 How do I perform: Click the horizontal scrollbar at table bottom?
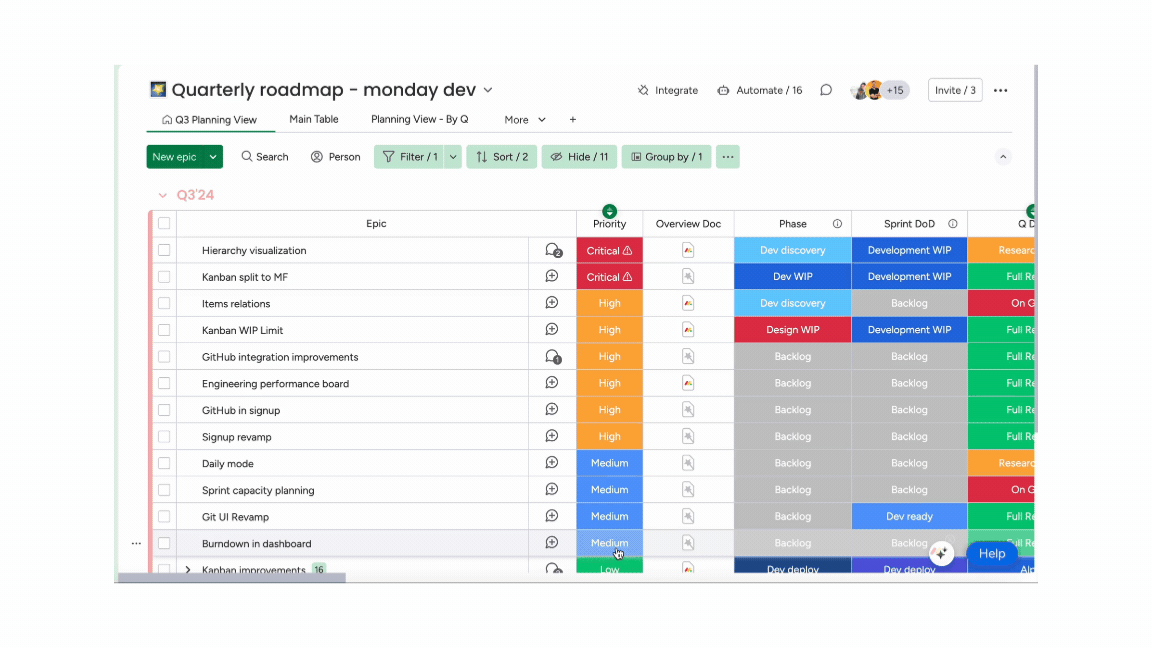[x=232, y=578]
